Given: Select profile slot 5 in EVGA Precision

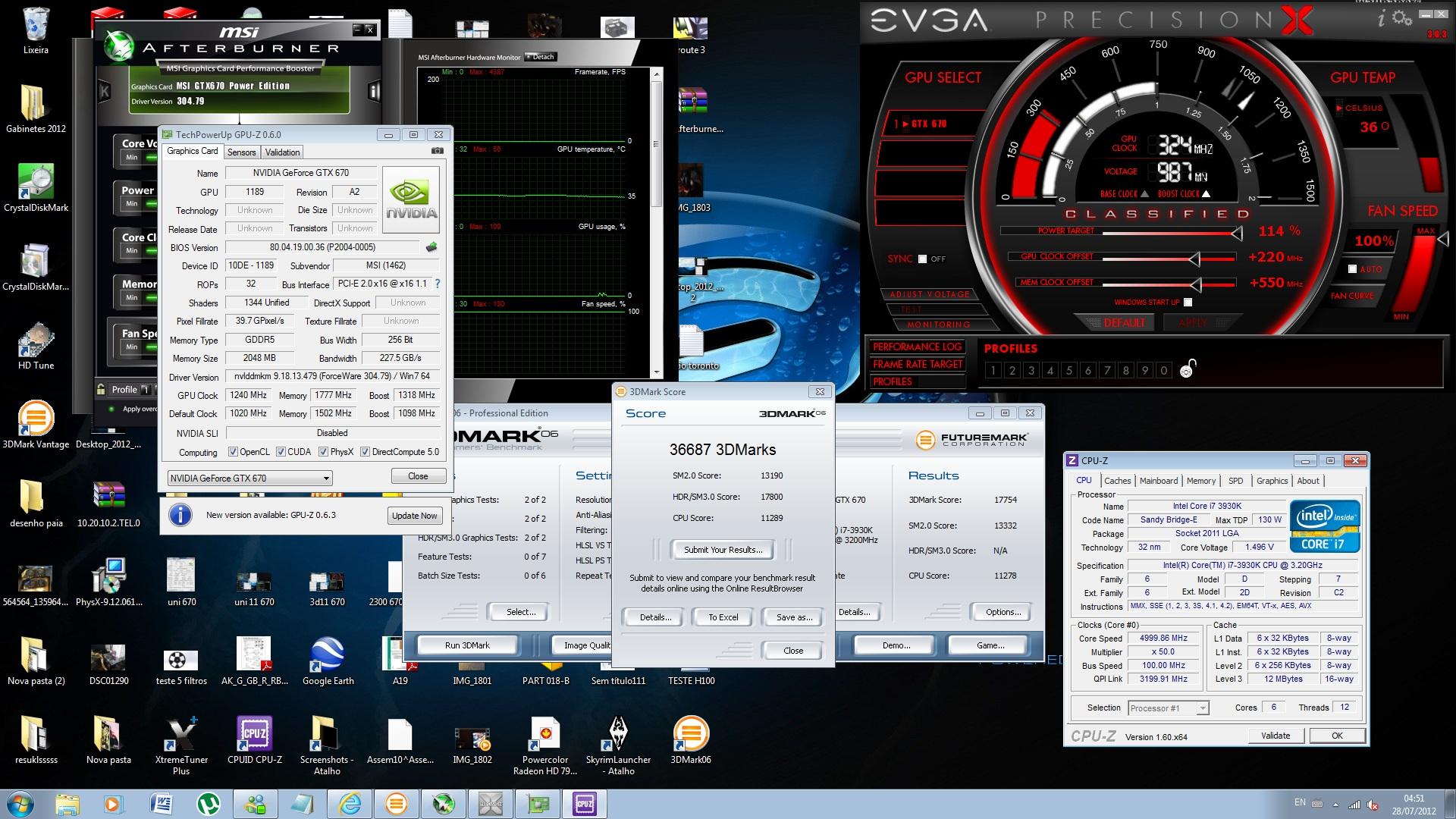Looking at the screenshot, I should click(x=1069, y=370).
